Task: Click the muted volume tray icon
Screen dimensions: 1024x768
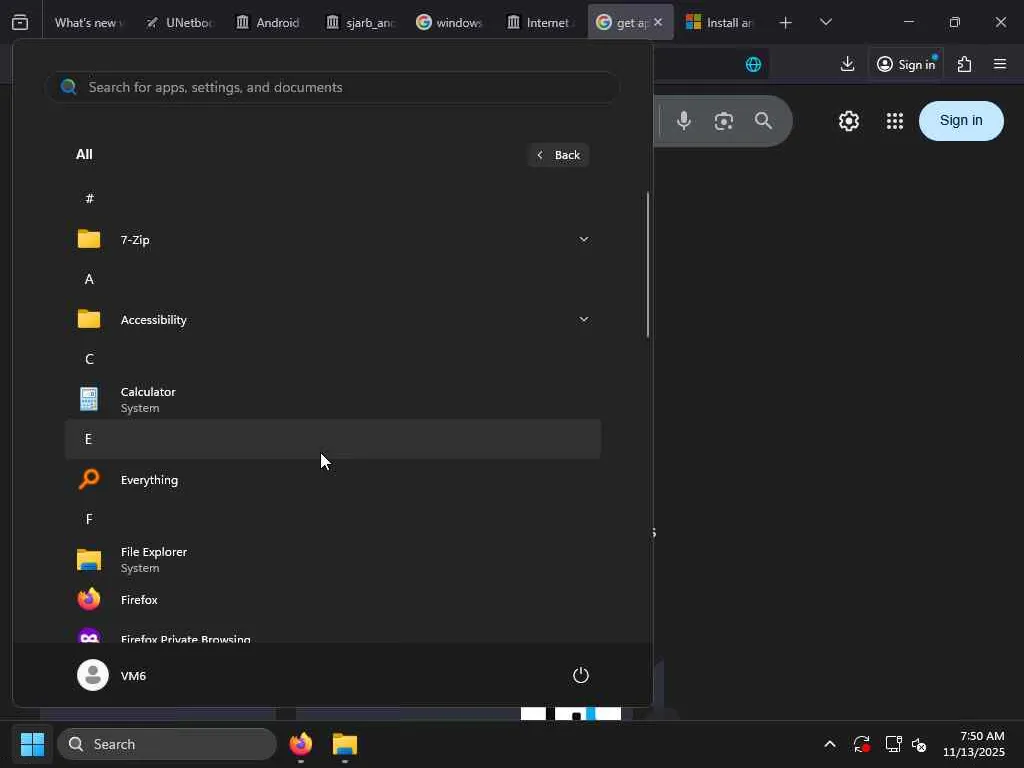Action: pyautogui.click(x=920, y=744)
